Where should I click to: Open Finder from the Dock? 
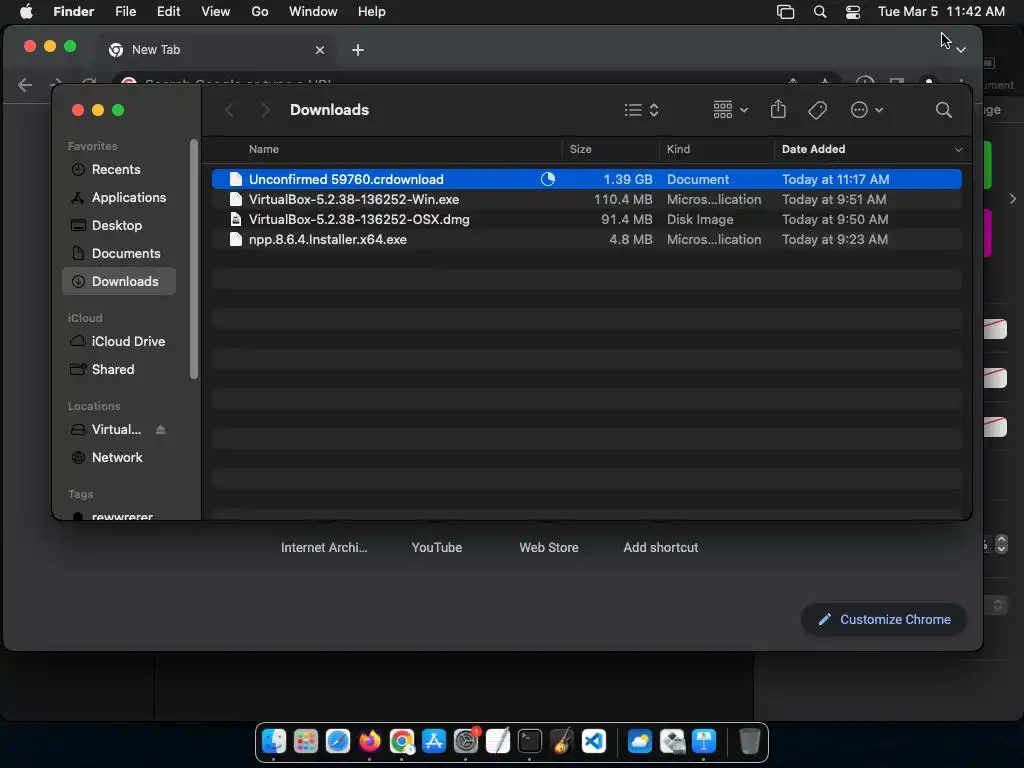tap(274, 742)
